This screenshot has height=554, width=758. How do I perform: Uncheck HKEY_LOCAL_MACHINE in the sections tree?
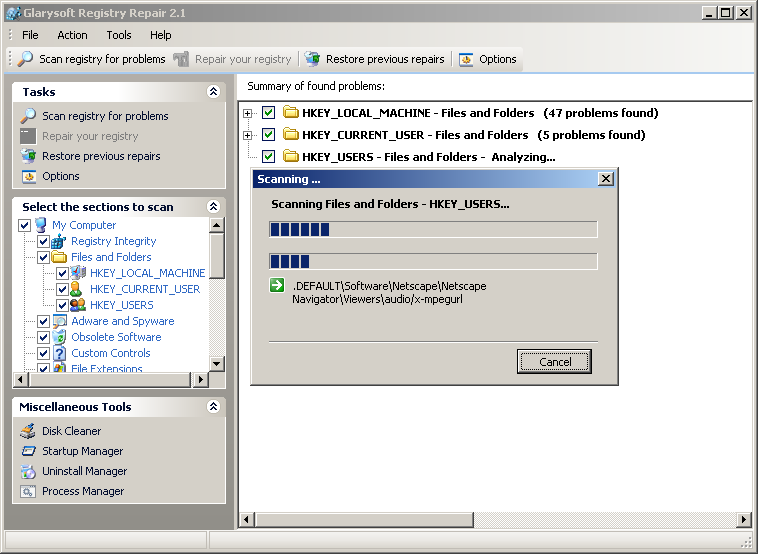pyautogui.click(x=62, y=273)
